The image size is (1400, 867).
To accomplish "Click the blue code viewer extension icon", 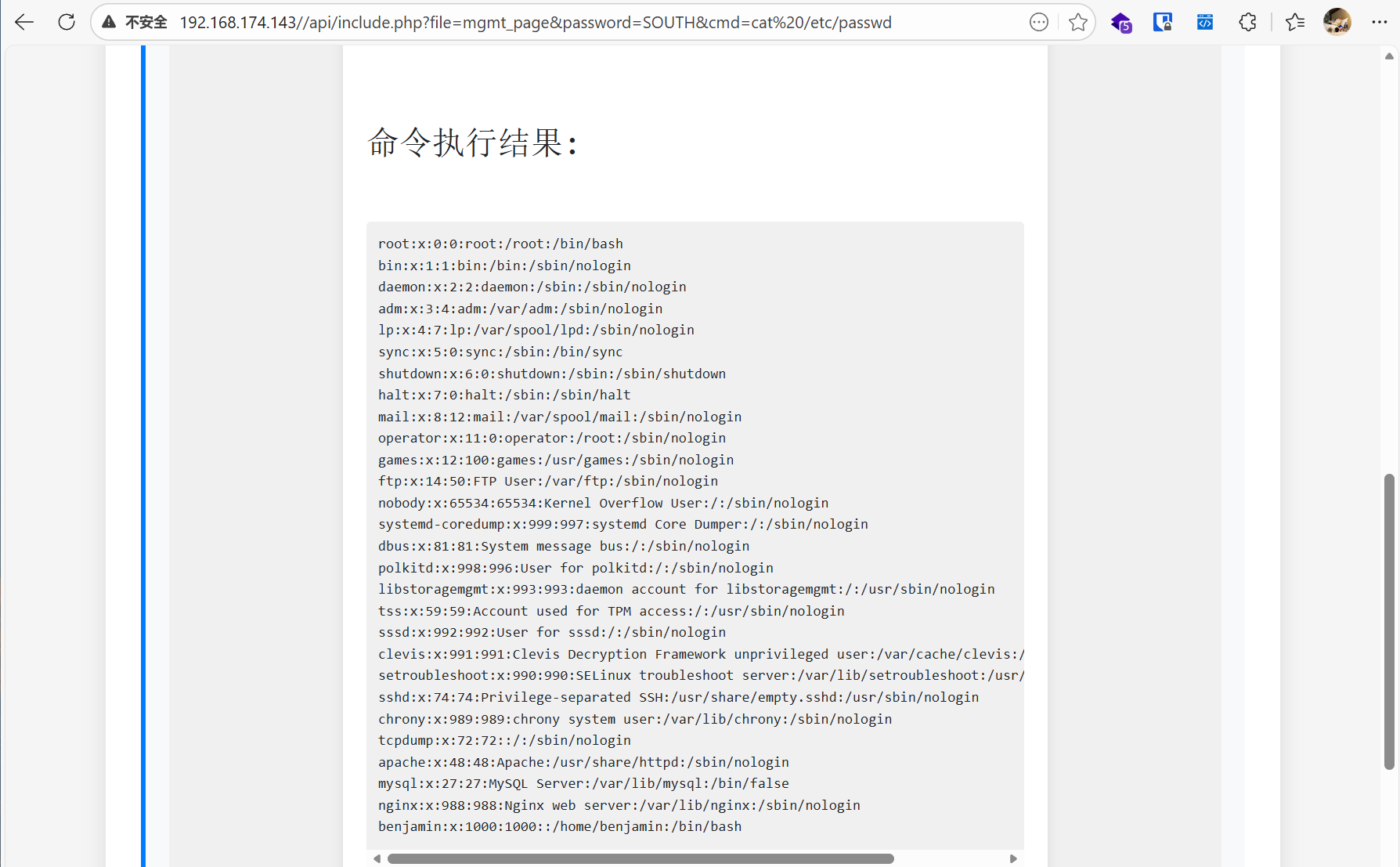I will (x=1203, y=22).
